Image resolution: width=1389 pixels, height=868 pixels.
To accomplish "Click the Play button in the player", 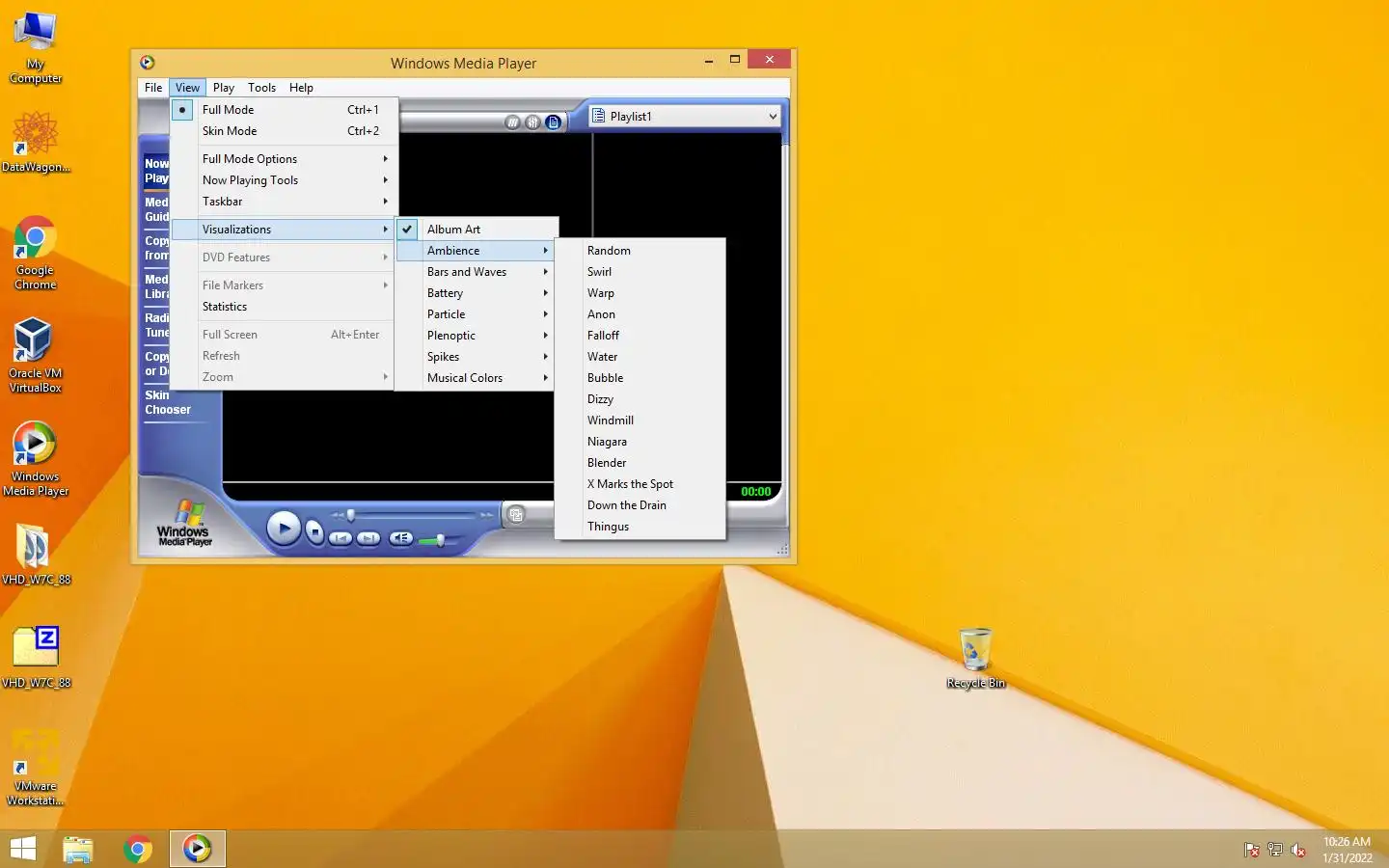I will [x=284, y=528].
